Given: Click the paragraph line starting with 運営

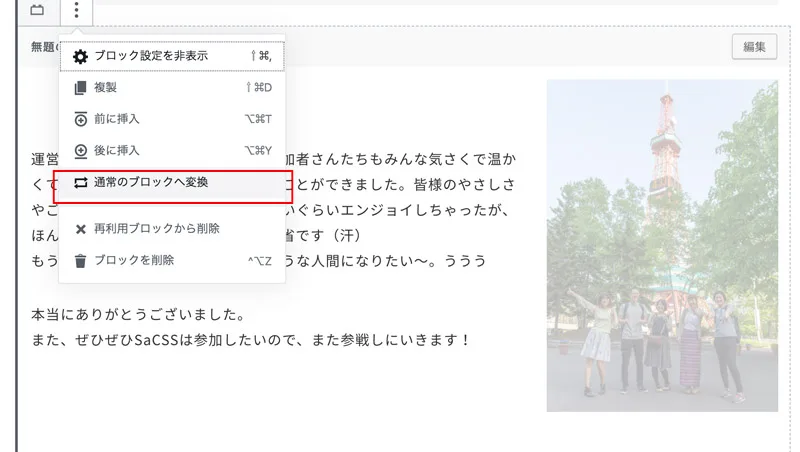Looking at the screenshot, I should [43, 159].
